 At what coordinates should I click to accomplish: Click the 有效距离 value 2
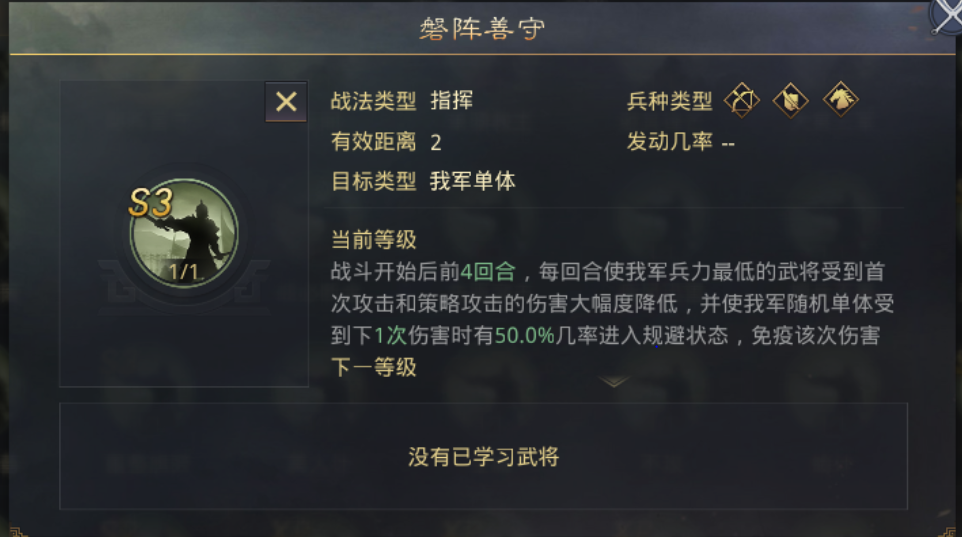436,142
